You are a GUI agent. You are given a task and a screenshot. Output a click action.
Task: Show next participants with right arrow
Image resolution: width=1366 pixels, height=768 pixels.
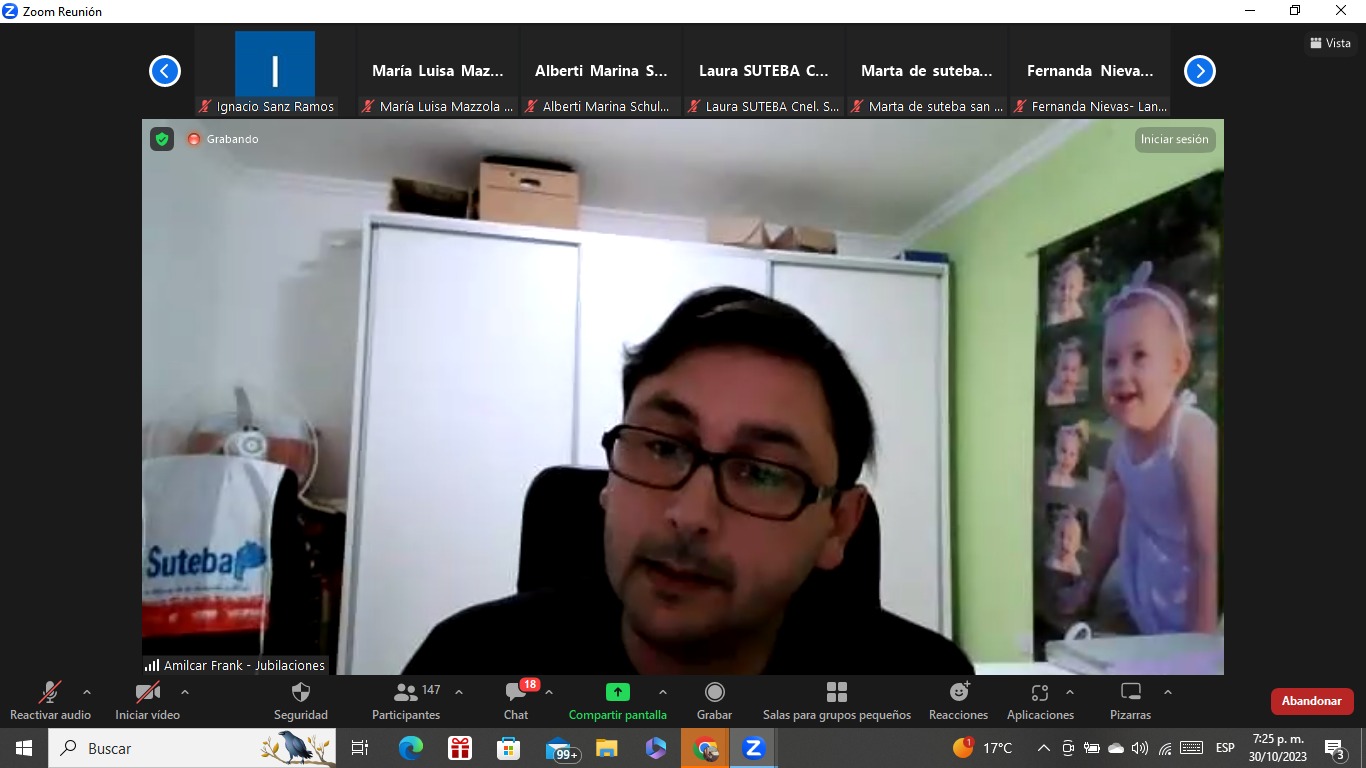[1199, 71]
